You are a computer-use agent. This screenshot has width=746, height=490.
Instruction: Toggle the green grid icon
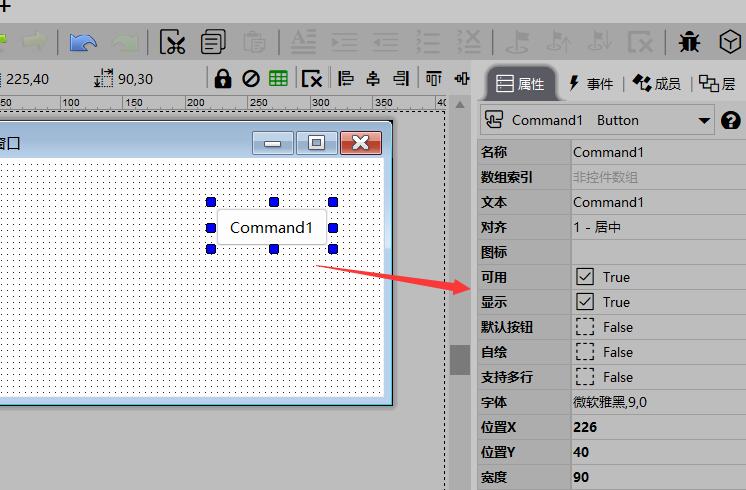point(278,78)
